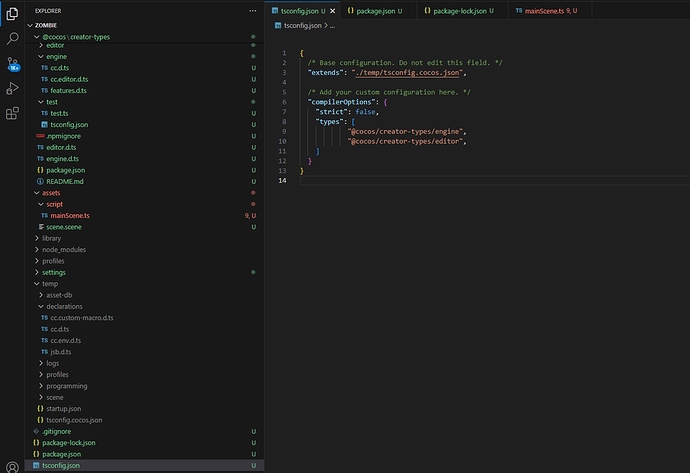Expand the library folder
The image size is (690, 473).
coord(51,238)
